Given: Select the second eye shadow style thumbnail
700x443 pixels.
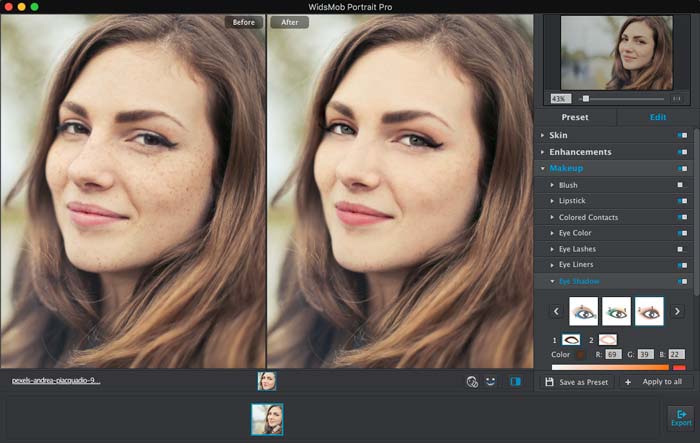Looking at the screenshot, I should [x=616, y=311].
